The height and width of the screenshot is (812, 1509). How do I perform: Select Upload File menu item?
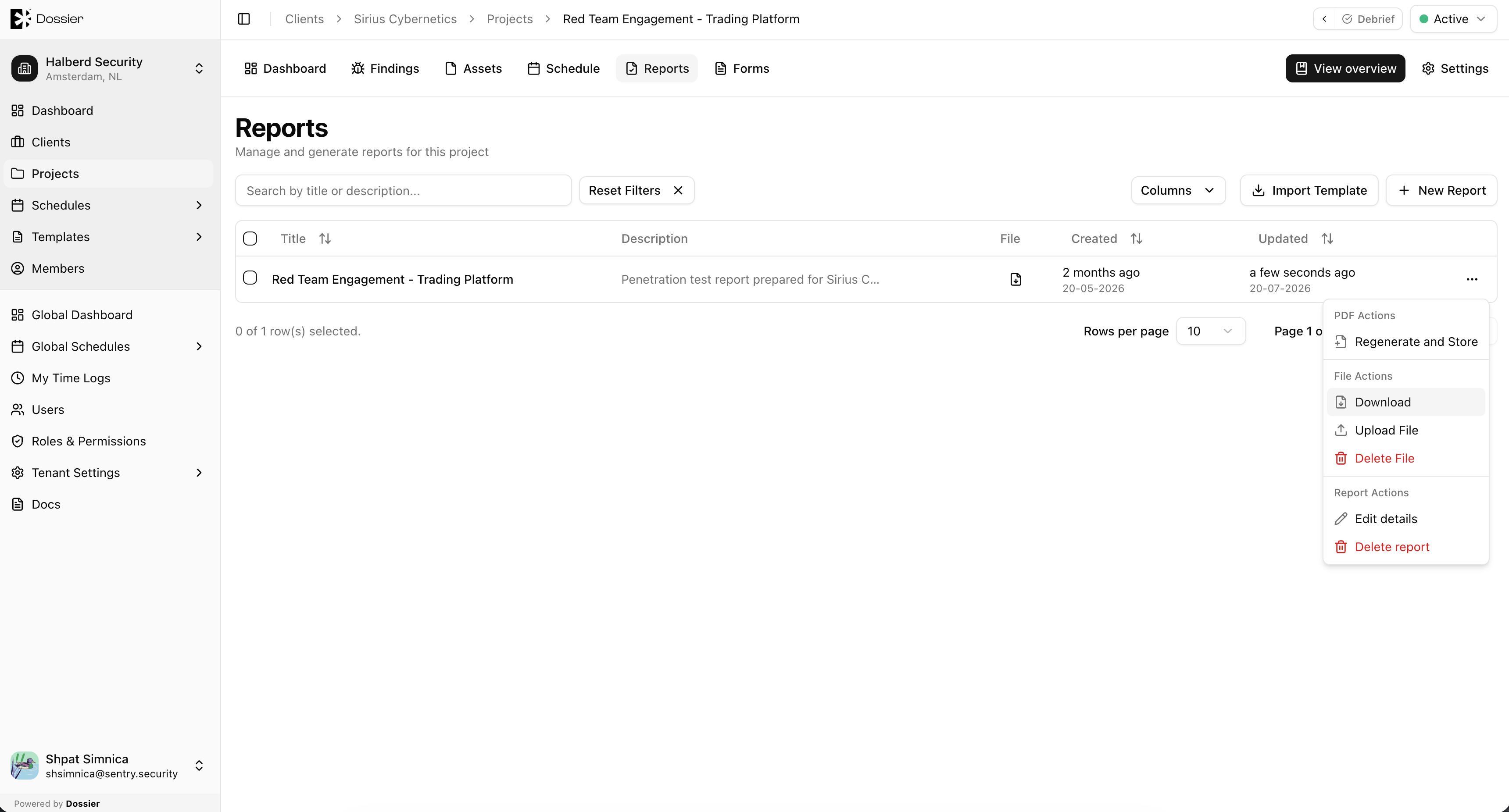[1406, 430]
